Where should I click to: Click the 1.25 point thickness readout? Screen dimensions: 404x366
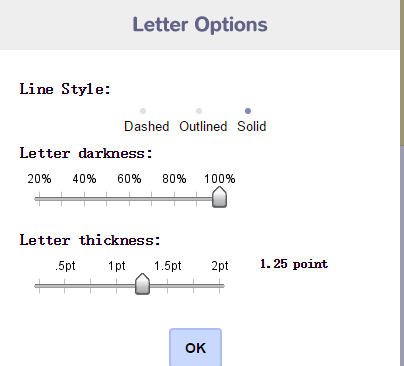pos(294,264)
